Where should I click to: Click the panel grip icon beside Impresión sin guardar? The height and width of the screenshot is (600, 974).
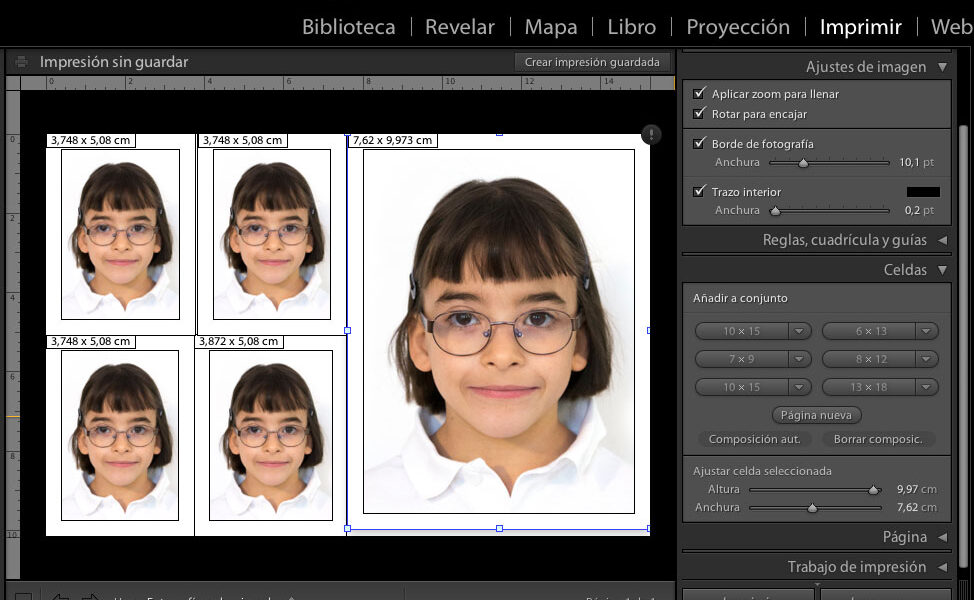click(20, 61)
